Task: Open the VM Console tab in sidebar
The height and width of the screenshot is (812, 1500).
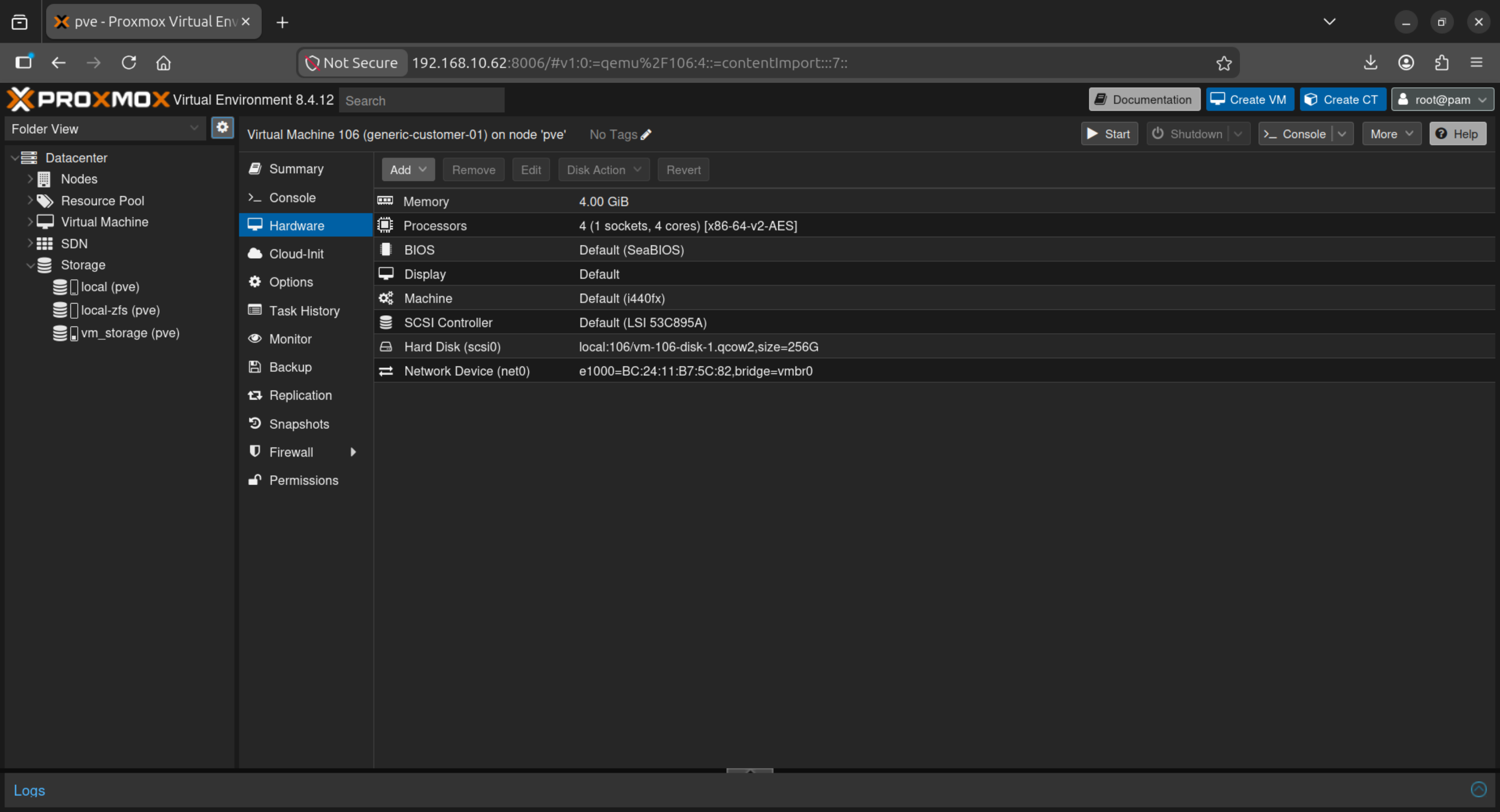Action: point(305,197)
